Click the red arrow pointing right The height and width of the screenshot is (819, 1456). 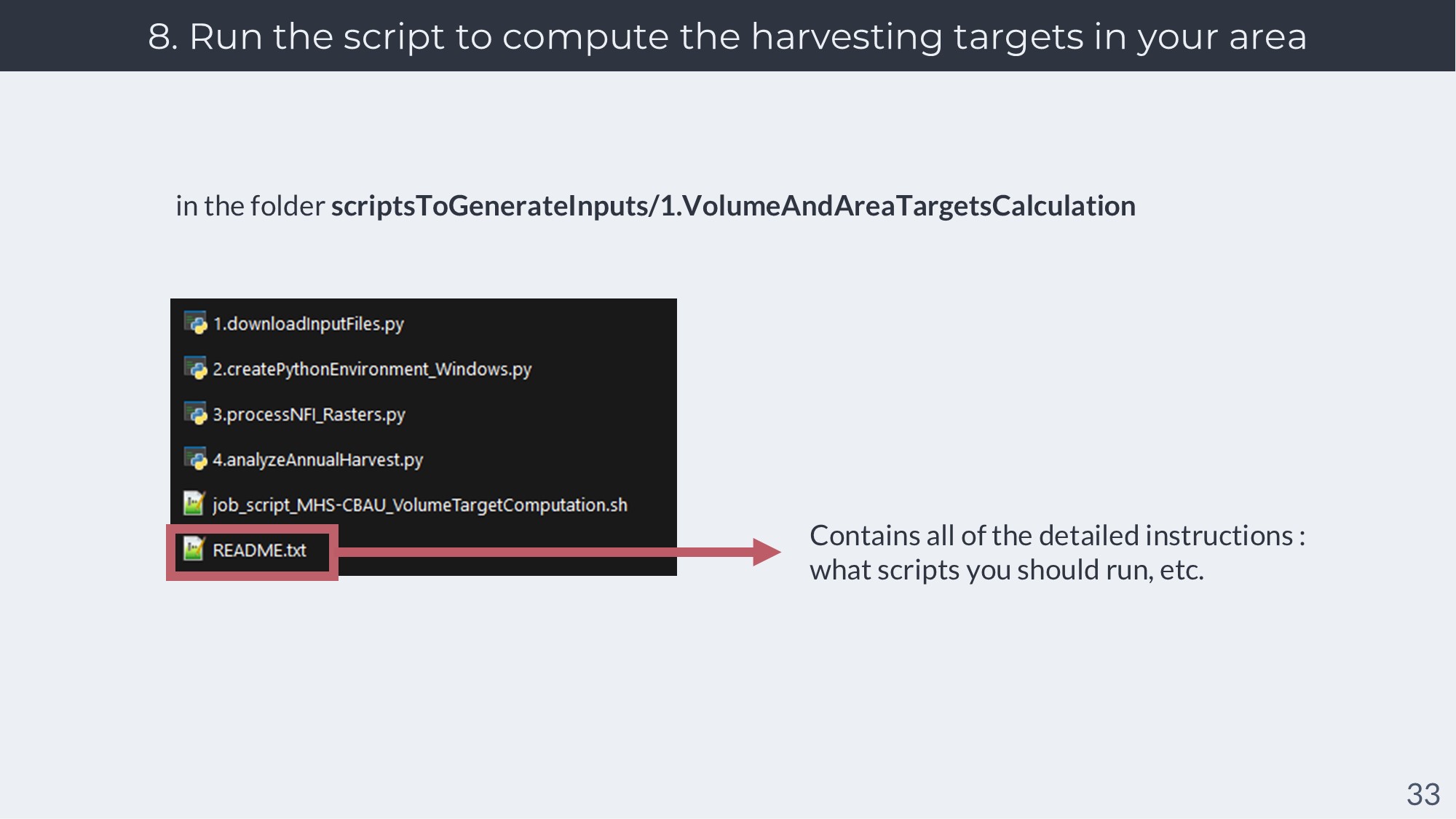click(x=553, y=552)
